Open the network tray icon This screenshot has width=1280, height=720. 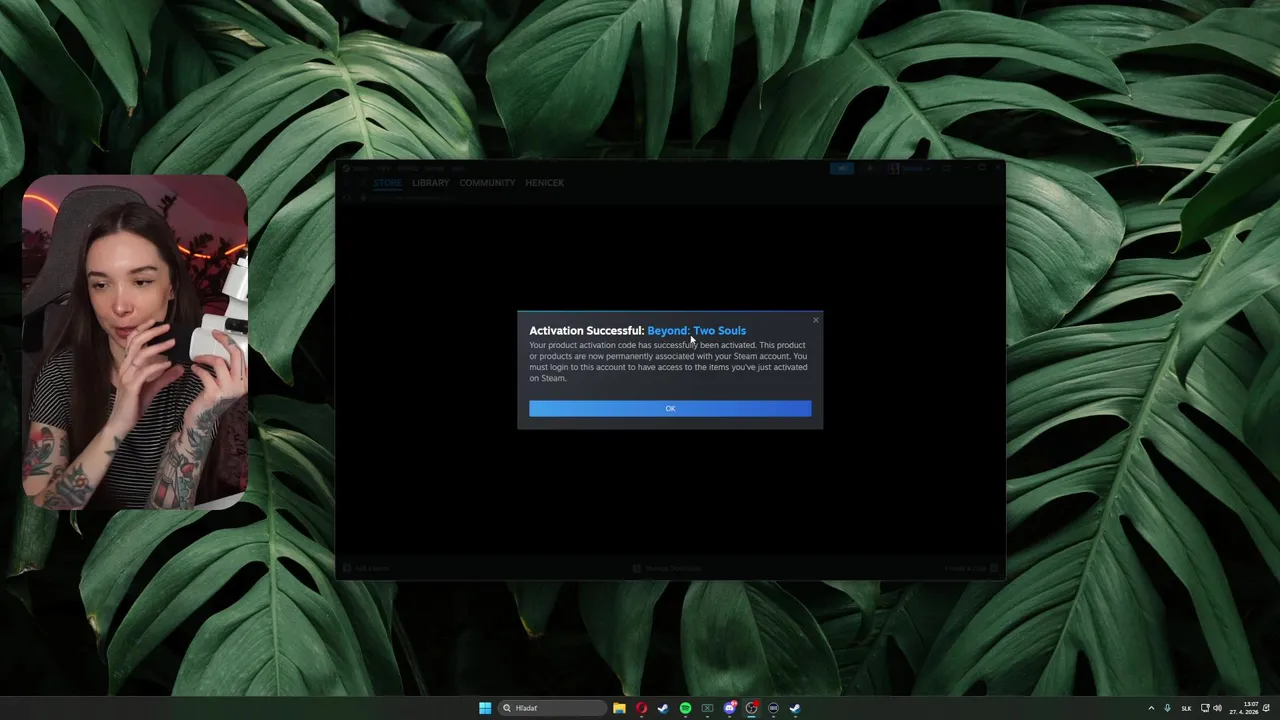point(1205,708)
